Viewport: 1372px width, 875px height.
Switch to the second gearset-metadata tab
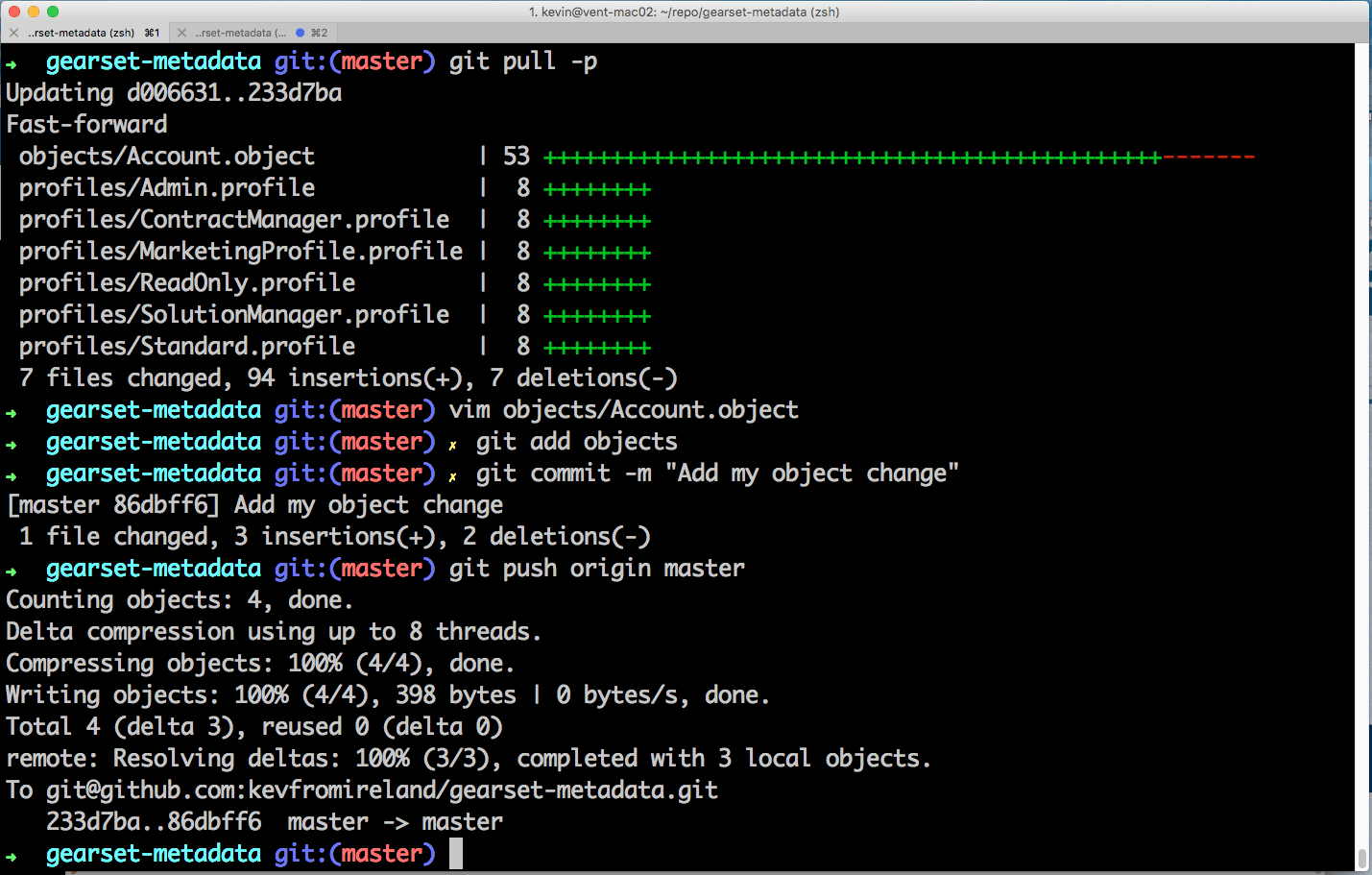240,33
